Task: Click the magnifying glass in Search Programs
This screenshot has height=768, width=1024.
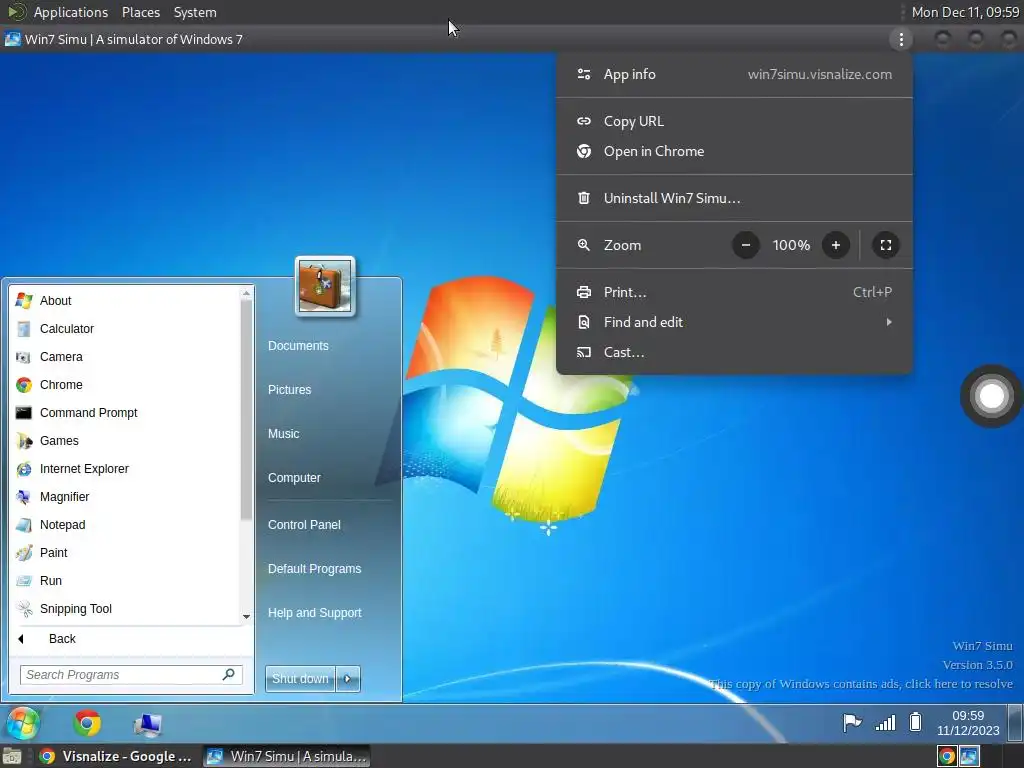Action: tap(229, 674)
